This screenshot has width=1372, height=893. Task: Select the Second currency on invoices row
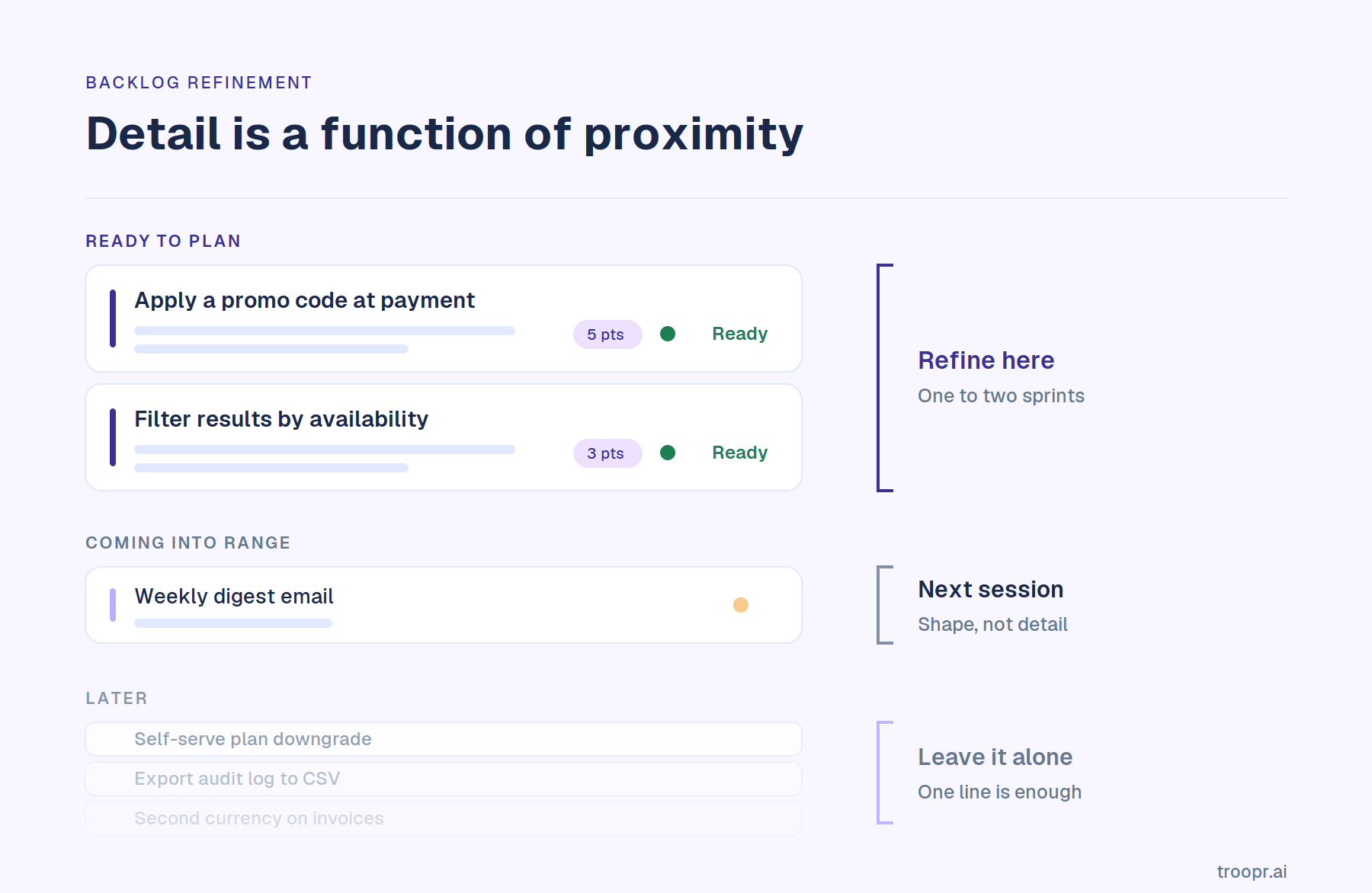tap(444, 818)
